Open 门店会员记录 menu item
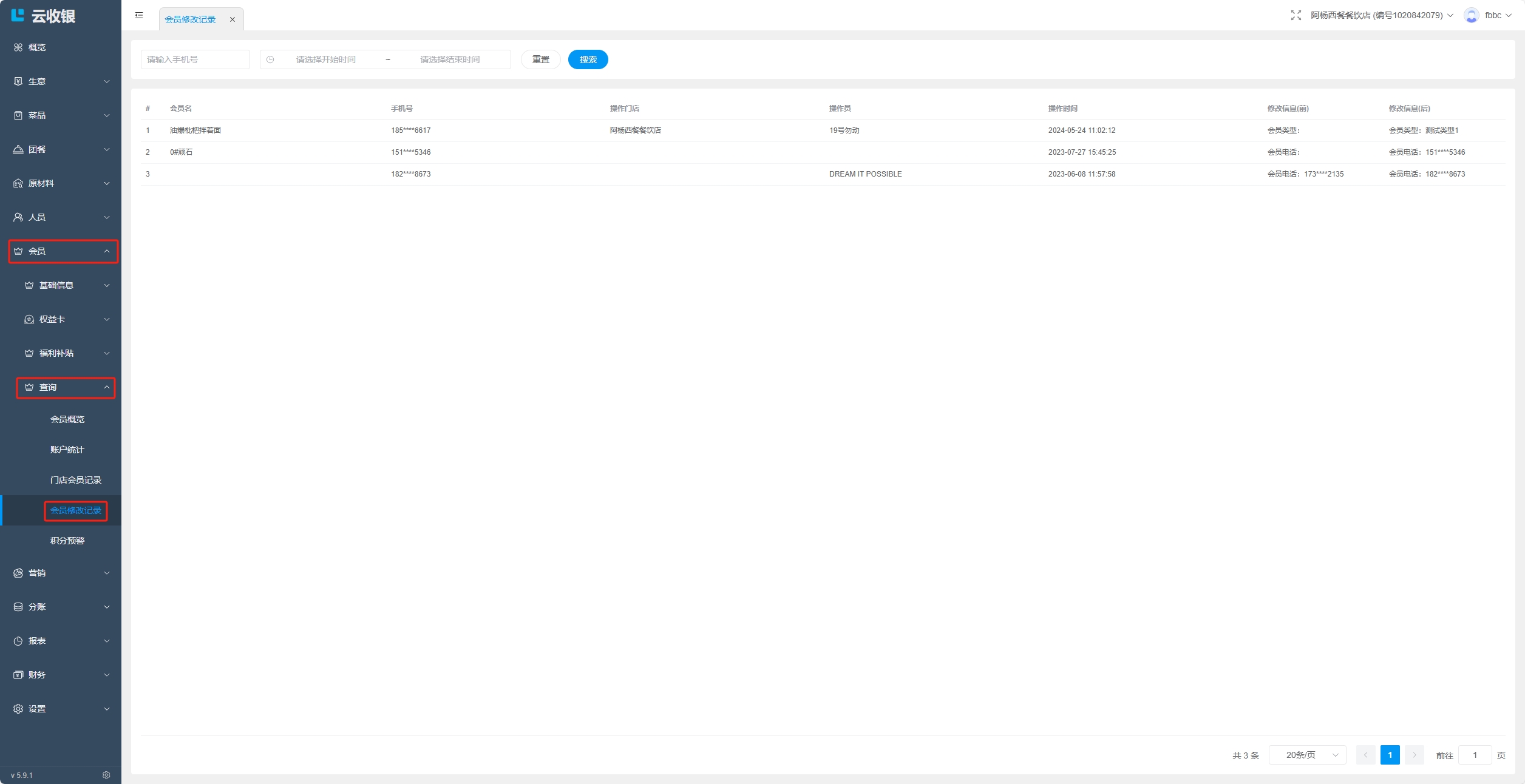The height and width of the screenshot is (784, 1525). pos(75,480)
